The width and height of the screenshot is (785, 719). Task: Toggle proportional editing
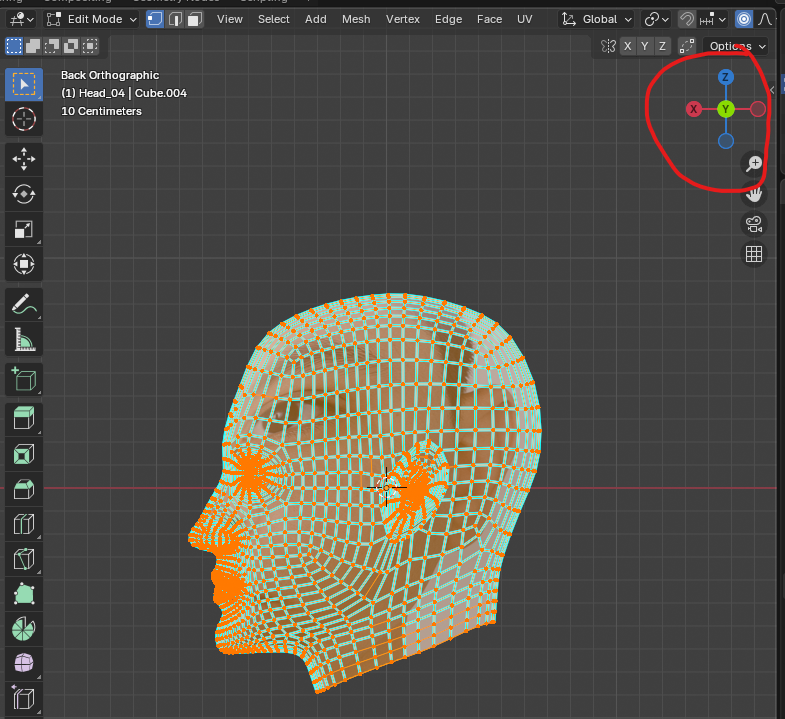(x=744, y=19)
